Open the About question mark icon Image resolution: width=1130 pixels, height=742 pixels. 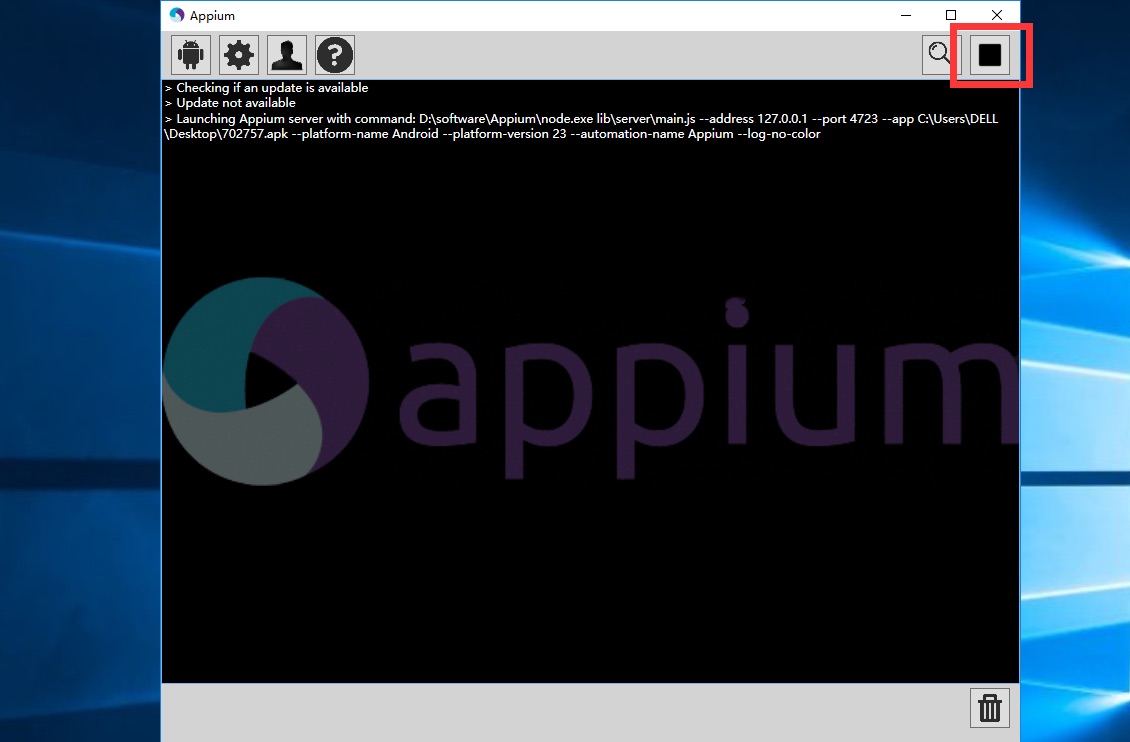coord(335,55)
